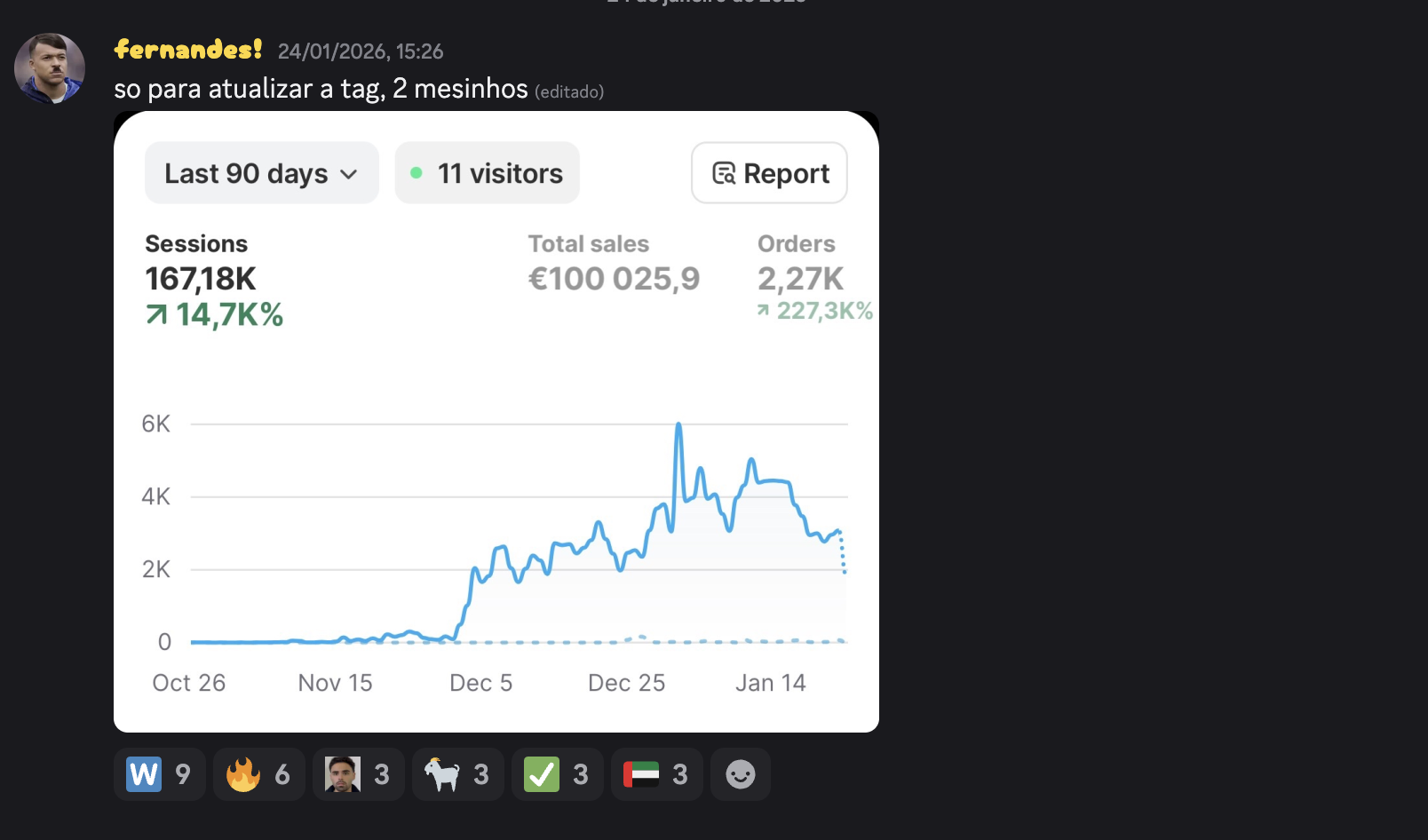Click the Report button

(x=769, y=173)
